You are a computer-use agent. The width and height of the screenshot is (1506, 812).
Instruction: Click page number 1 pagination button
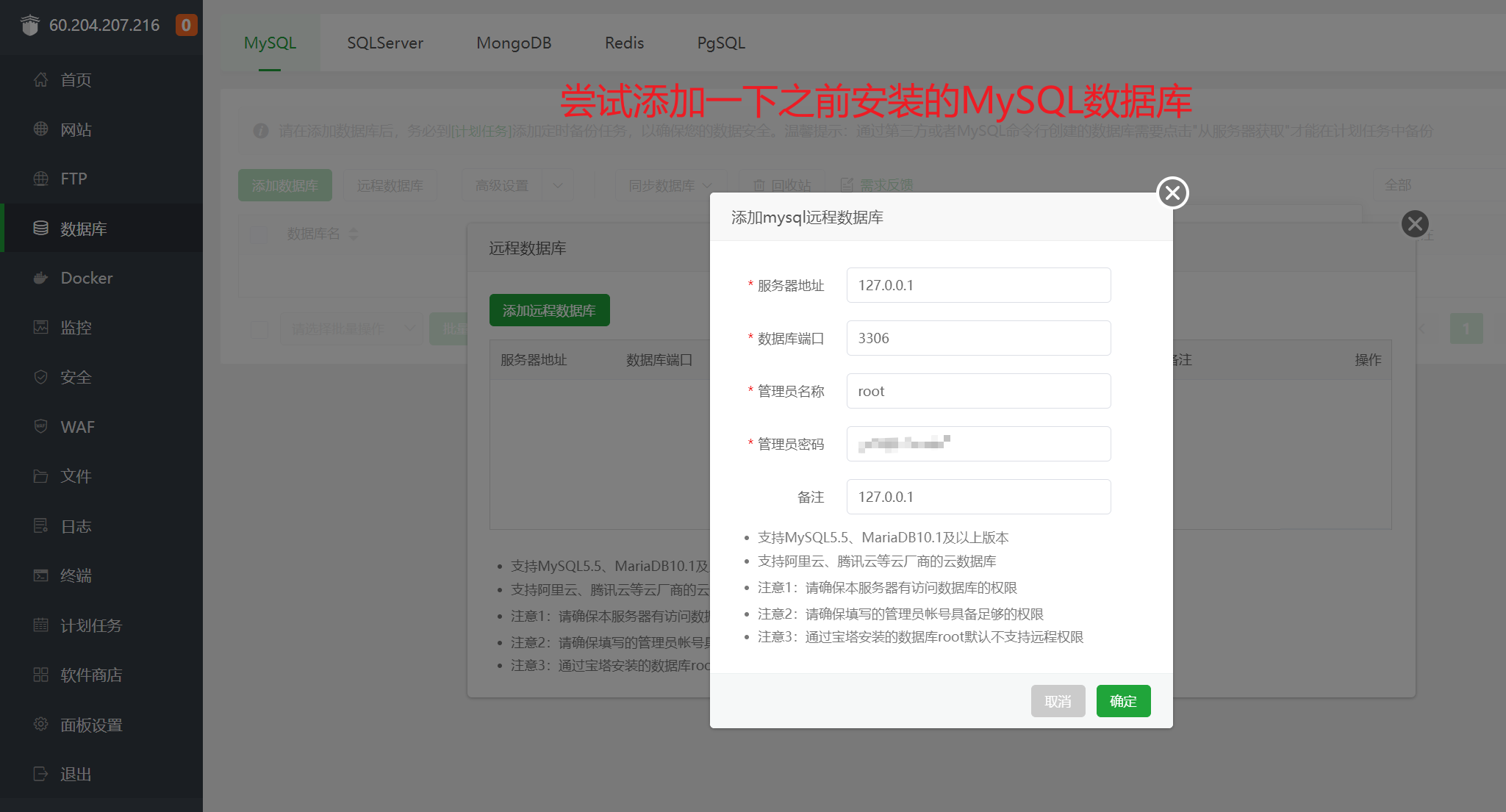point(1466,328)
